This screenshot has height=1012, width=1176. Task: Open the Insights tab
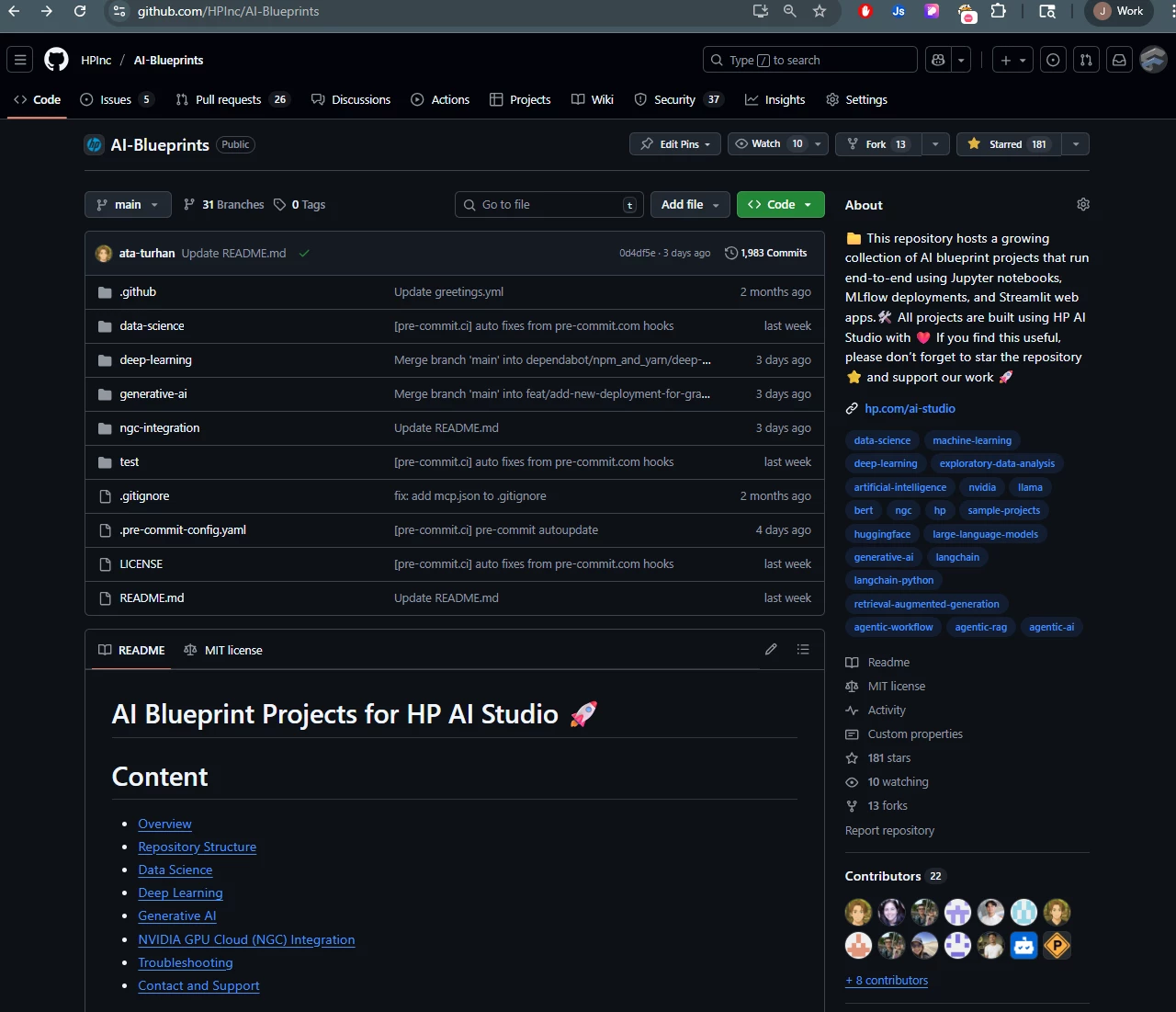coord(775,99)
